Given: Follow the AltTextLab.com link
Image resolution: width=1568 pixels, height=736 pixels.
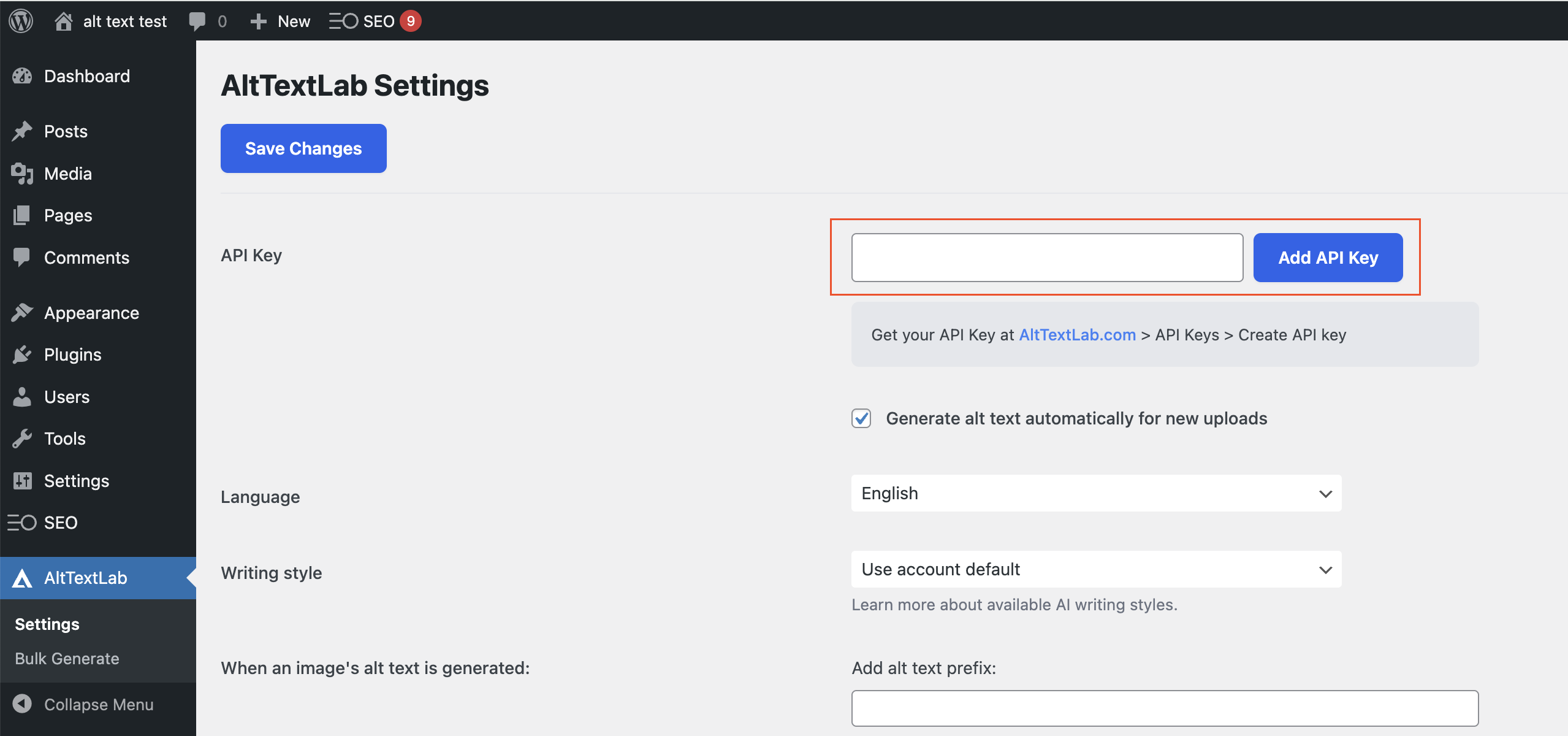Looking at the screenshot, I should [x=1077, y=335].
